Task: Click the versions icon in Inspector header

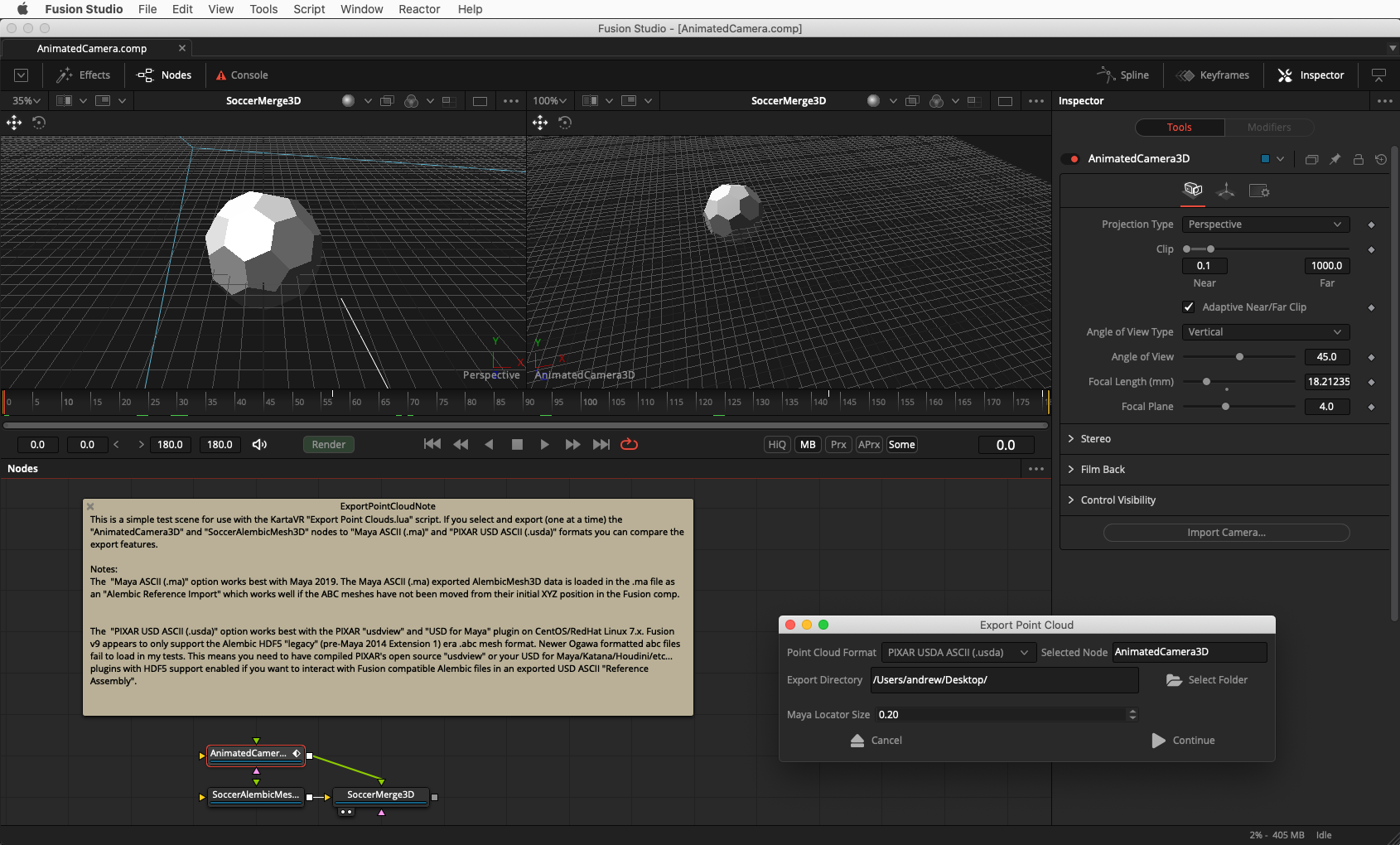Action: pyautogui.click(x=1311, y=159)
